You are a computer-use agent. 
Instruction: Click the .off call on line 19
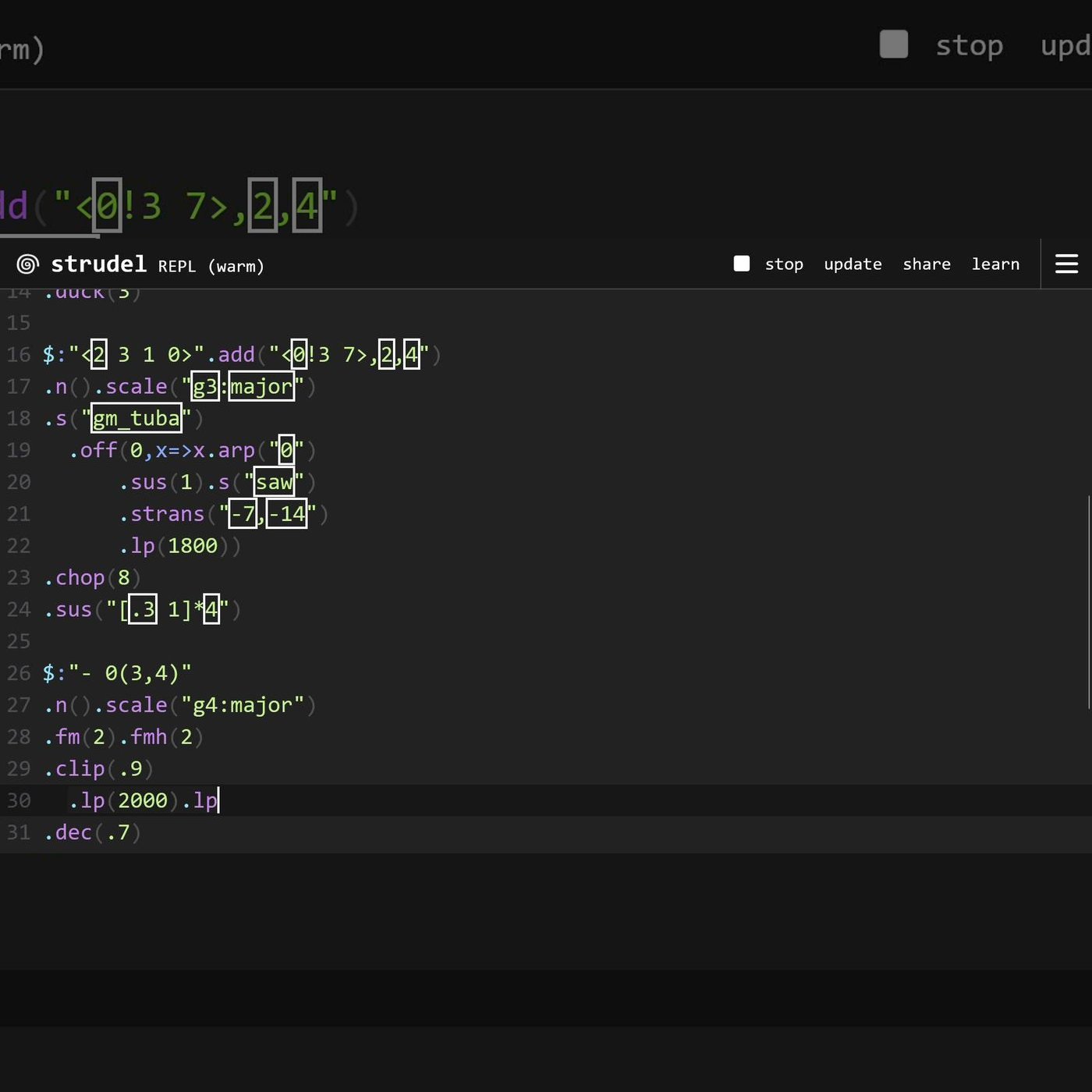93,451
